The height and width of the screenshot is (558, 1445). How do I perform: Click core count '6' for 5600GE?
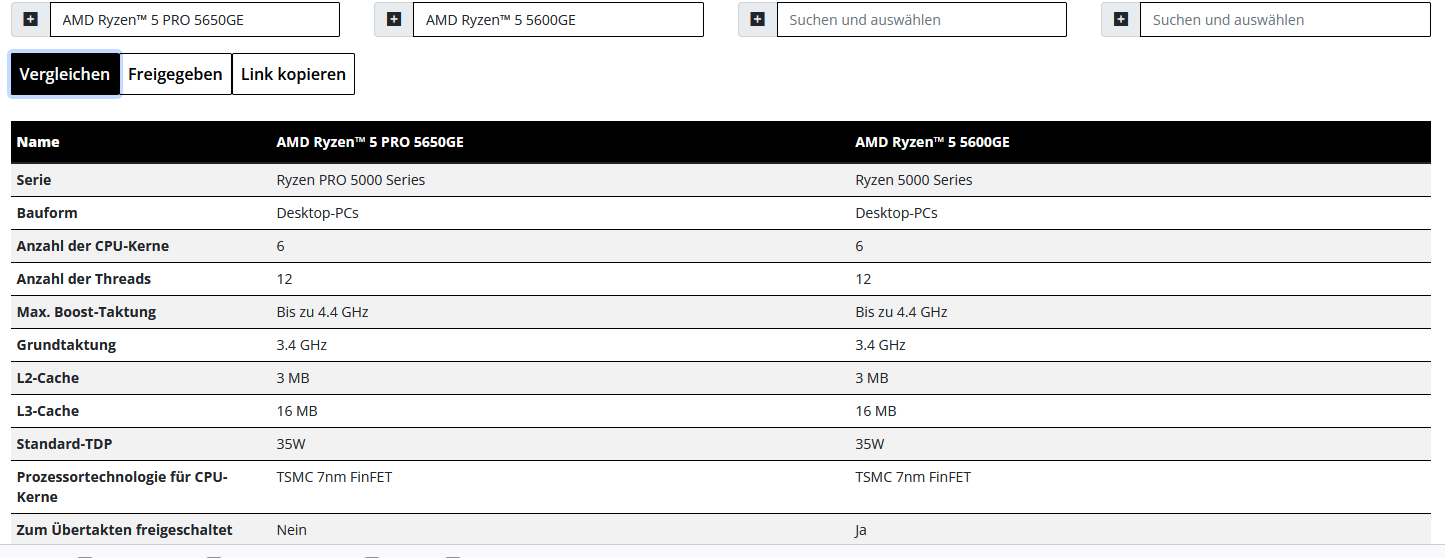click(860, 246)
